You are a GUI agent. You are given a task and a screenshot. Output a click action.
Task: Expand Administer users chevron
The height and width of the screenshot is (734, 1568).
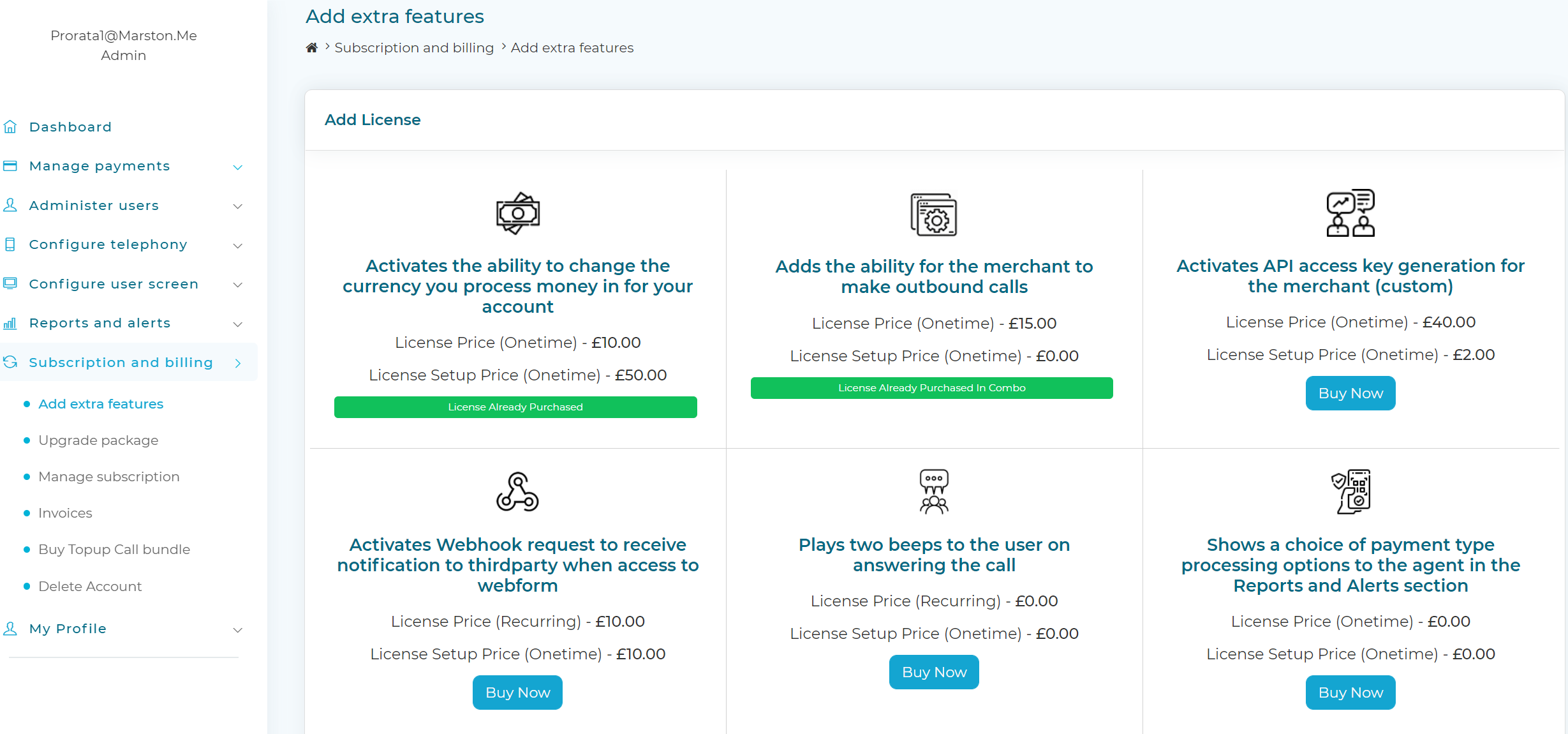238,206
